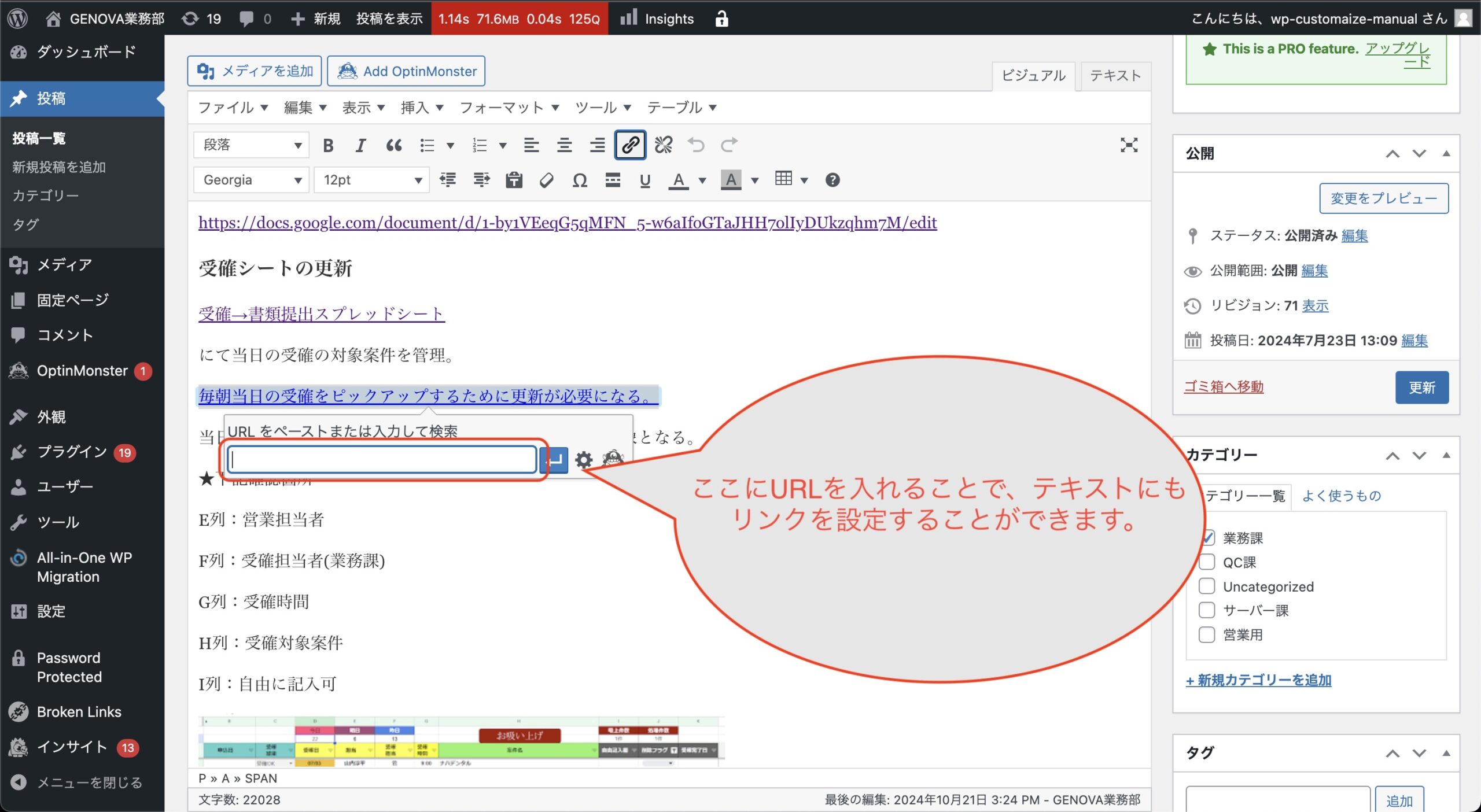Check the QC課 category checkbox
1481x812 pixels.
pyautogui.click(x=1206, y=562)
